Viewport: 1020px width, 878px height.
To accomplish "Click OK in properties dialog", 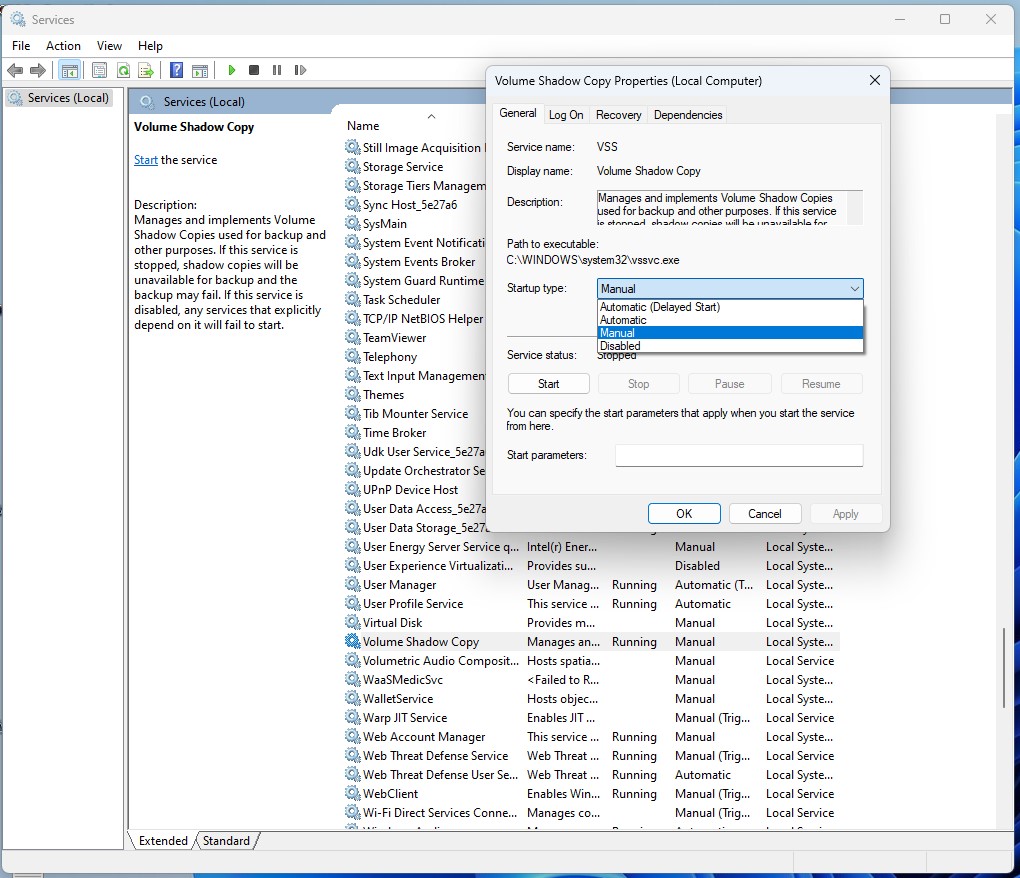I will coord(684,513).
